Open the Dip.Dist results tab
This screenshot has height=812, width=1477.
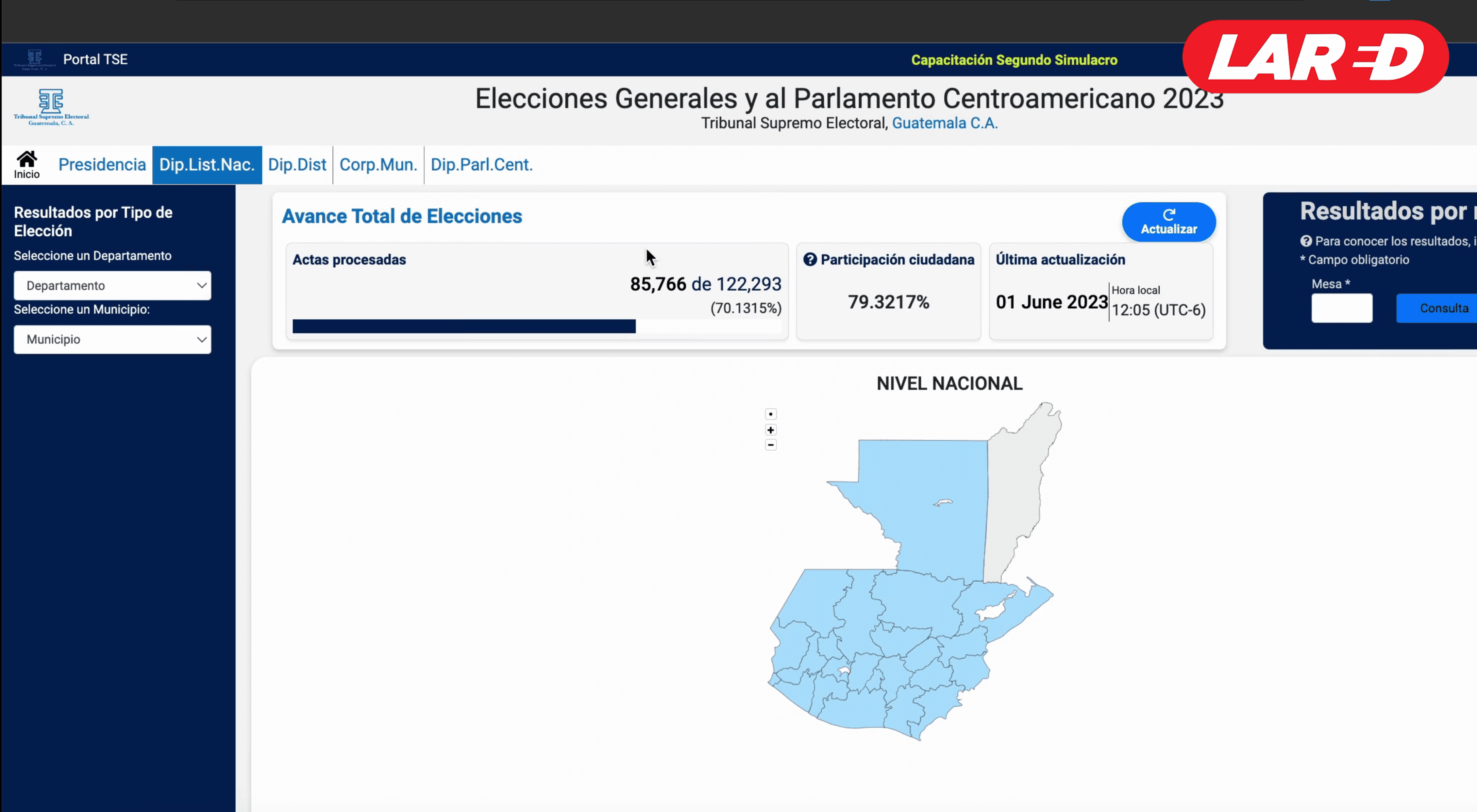[297, 165]
